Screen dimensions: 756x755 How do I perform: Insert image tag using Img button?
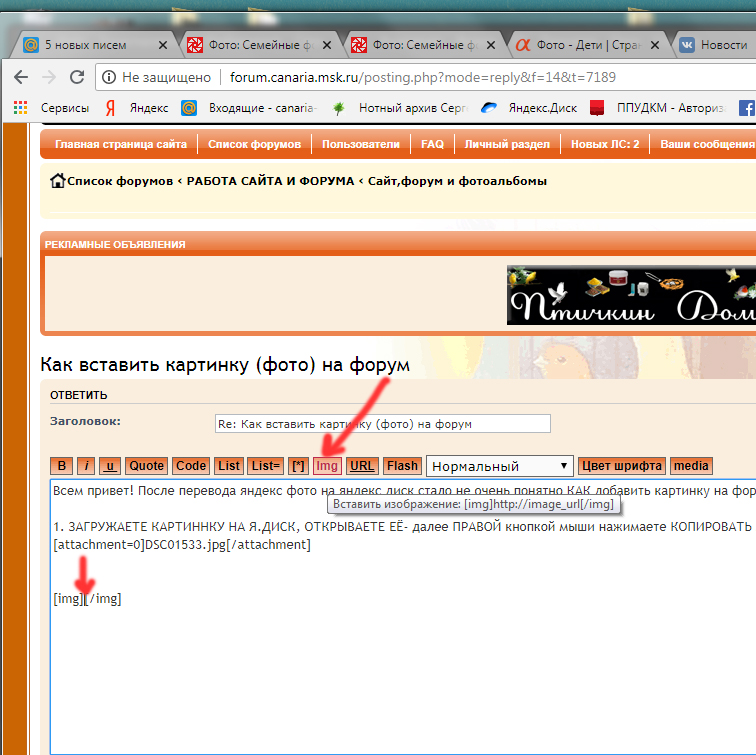(x=327, y=465)
